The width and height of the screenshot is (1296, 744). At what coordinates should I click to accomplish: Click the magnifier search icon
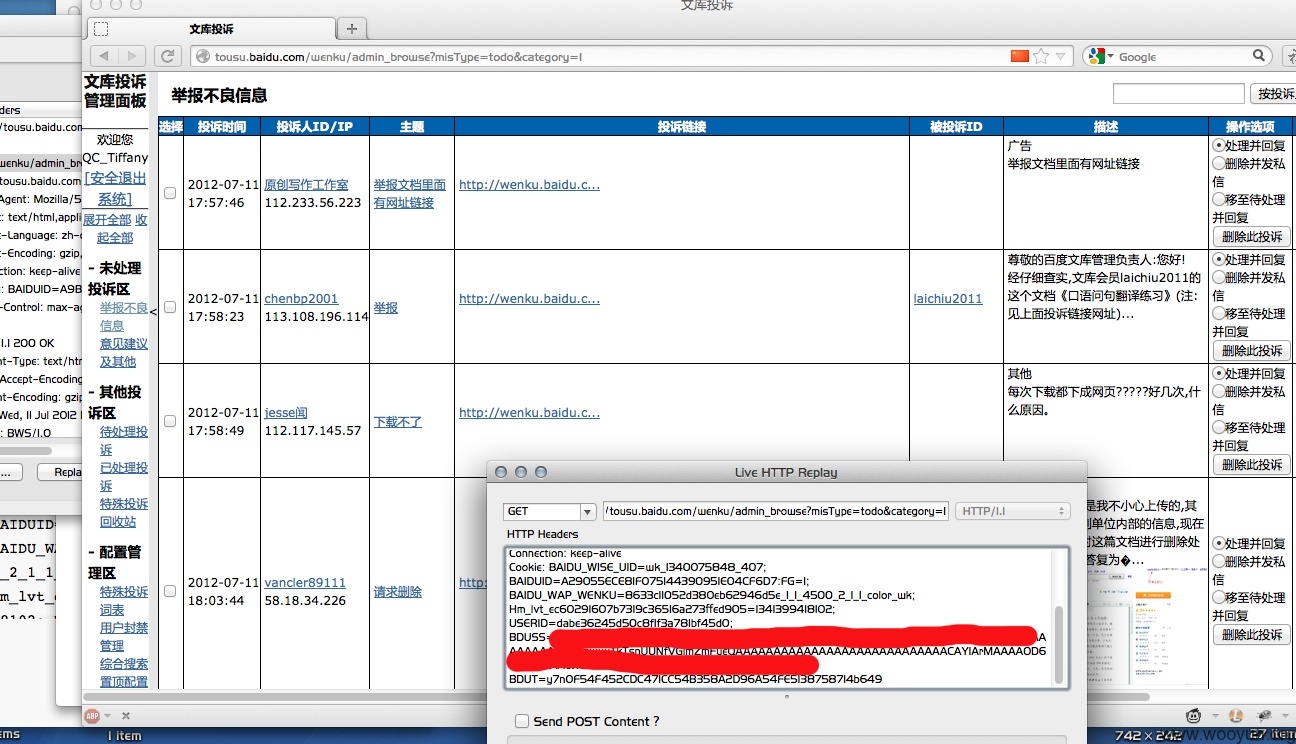point(1260,56)
